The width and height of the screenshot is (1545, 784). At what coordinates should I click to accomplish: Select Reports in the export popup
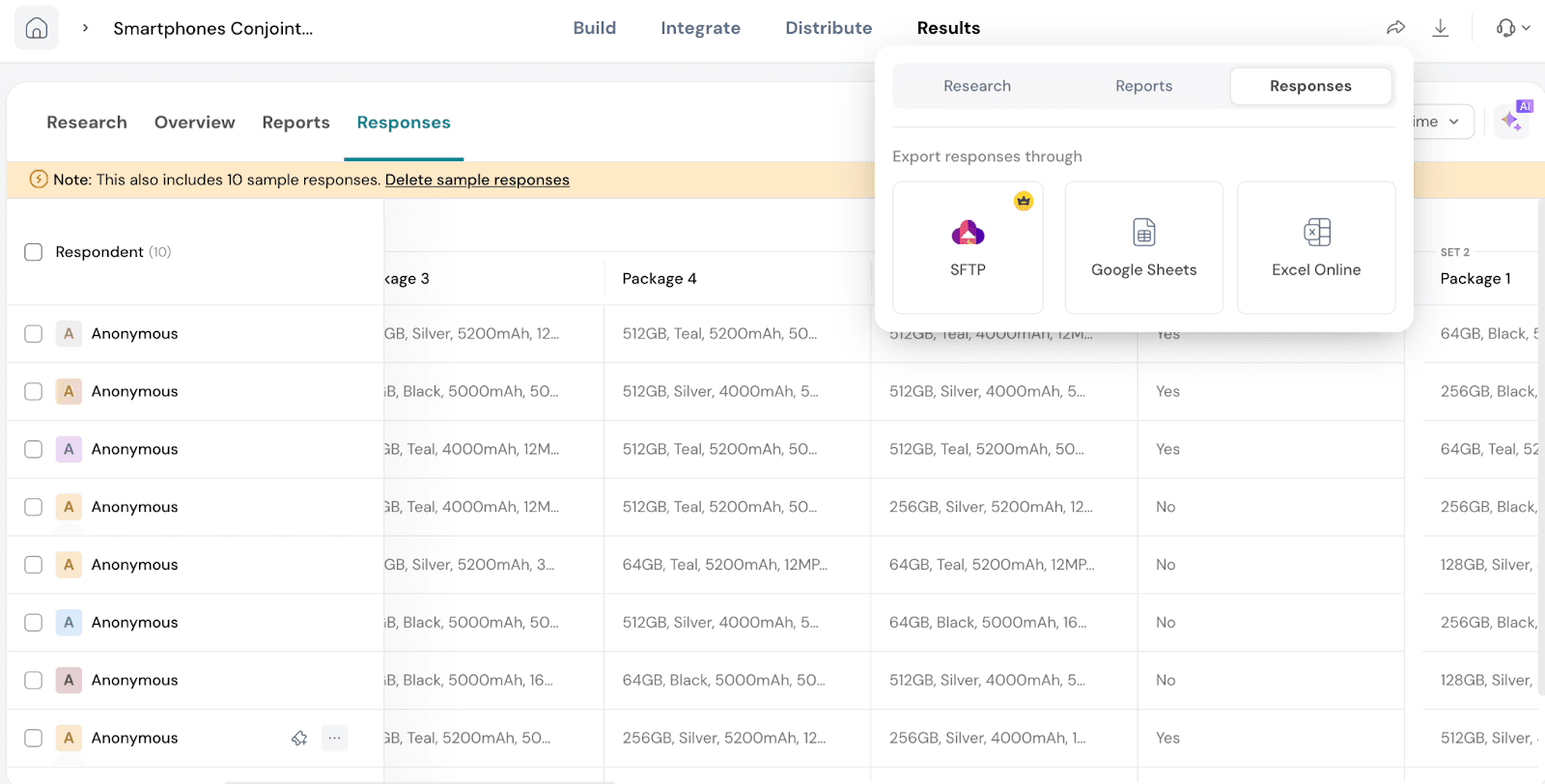pyautogui.click(x=1143, y=86)
